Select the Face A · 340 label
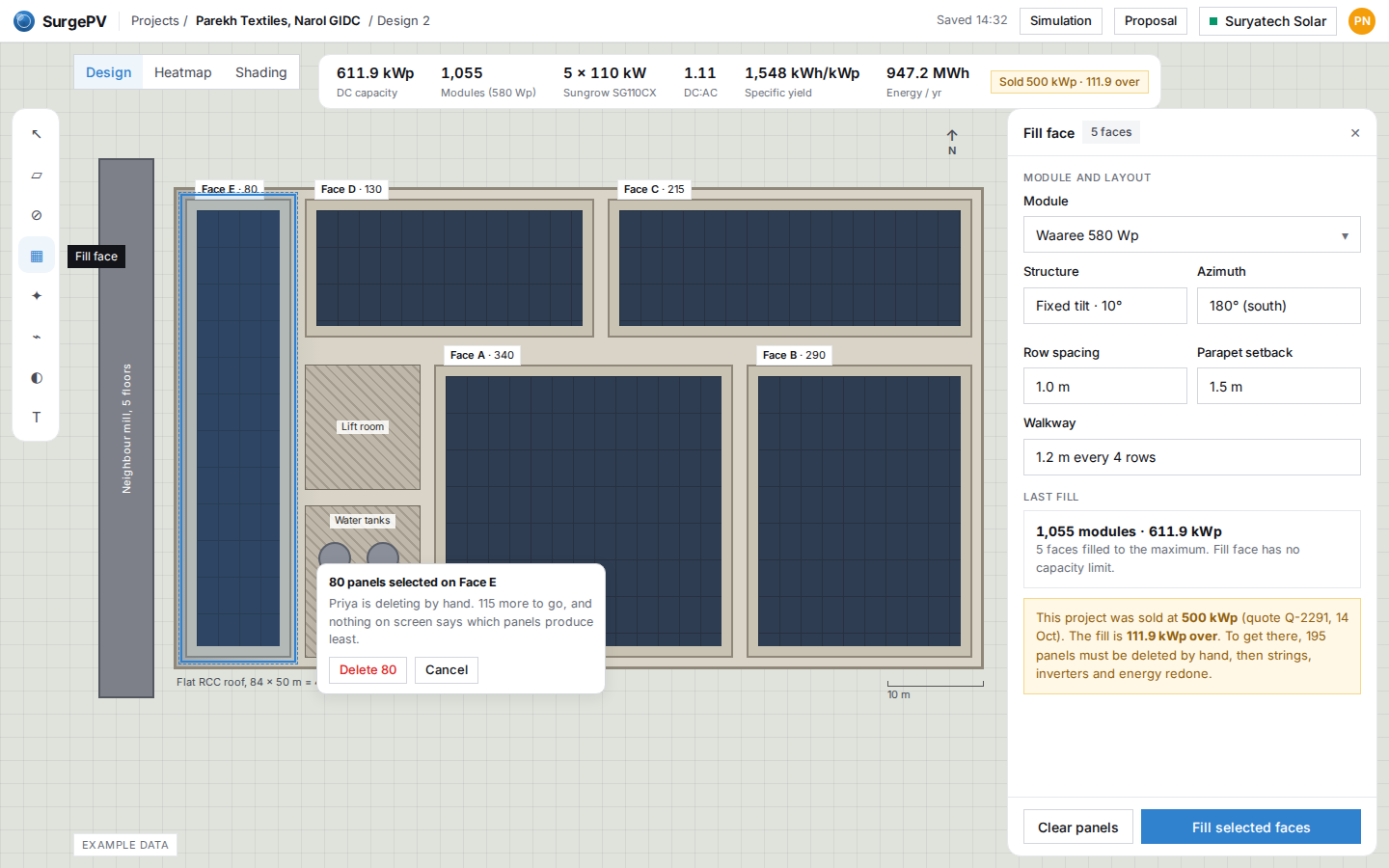This screenshot has width=1389, height=868. pyautogui.click(x=481, y=355)
